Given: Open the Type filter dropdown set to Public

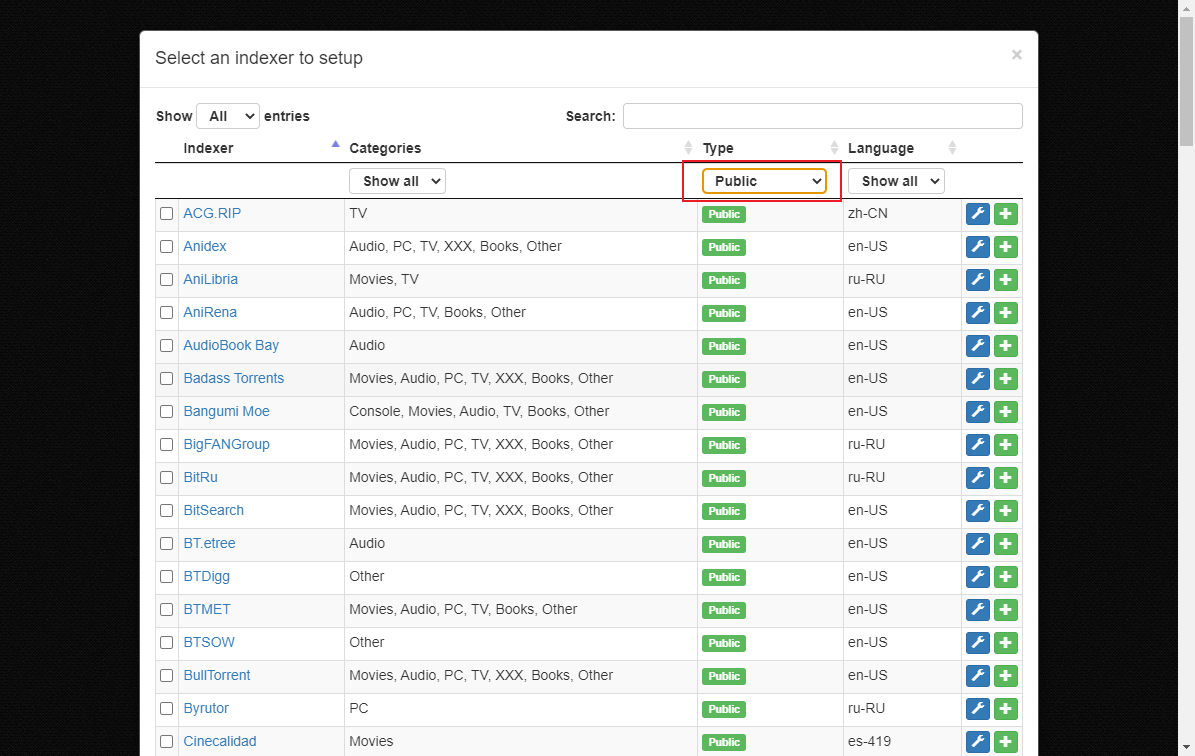Looking at the screenshot, I should 764,181.
